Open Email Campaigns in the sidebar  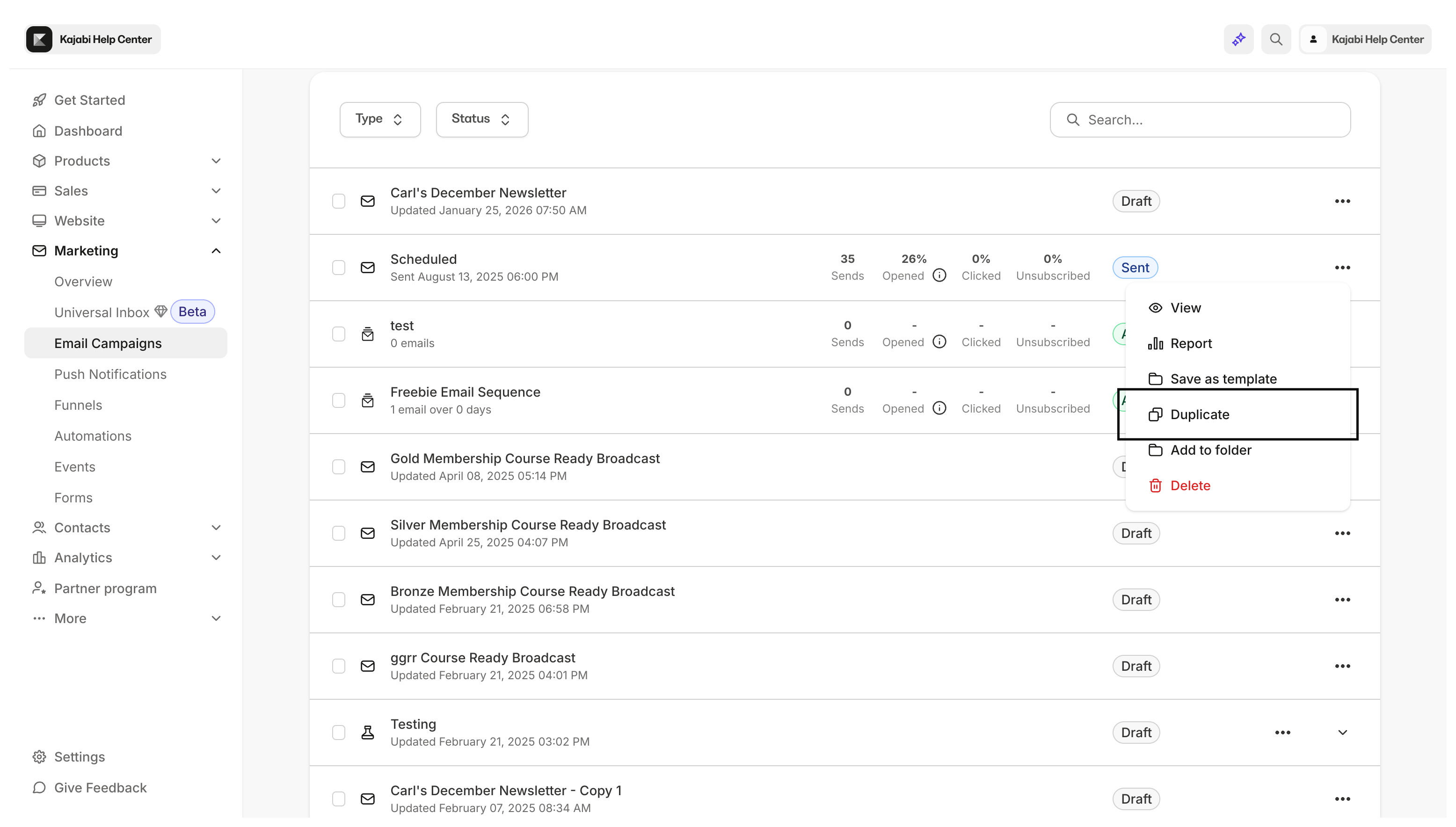tap(108, 342)
